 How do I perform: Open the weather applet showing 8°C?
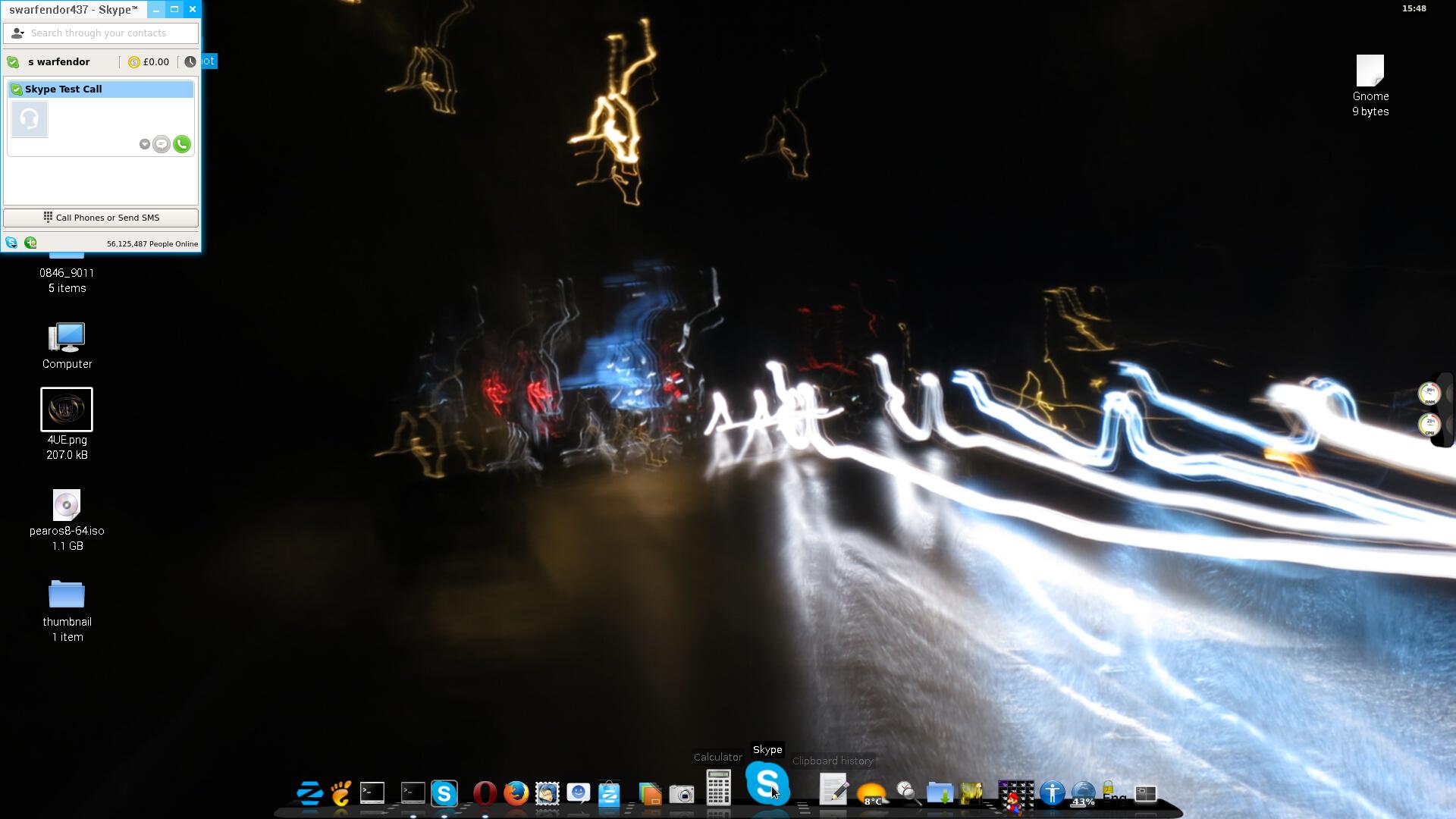871,794
